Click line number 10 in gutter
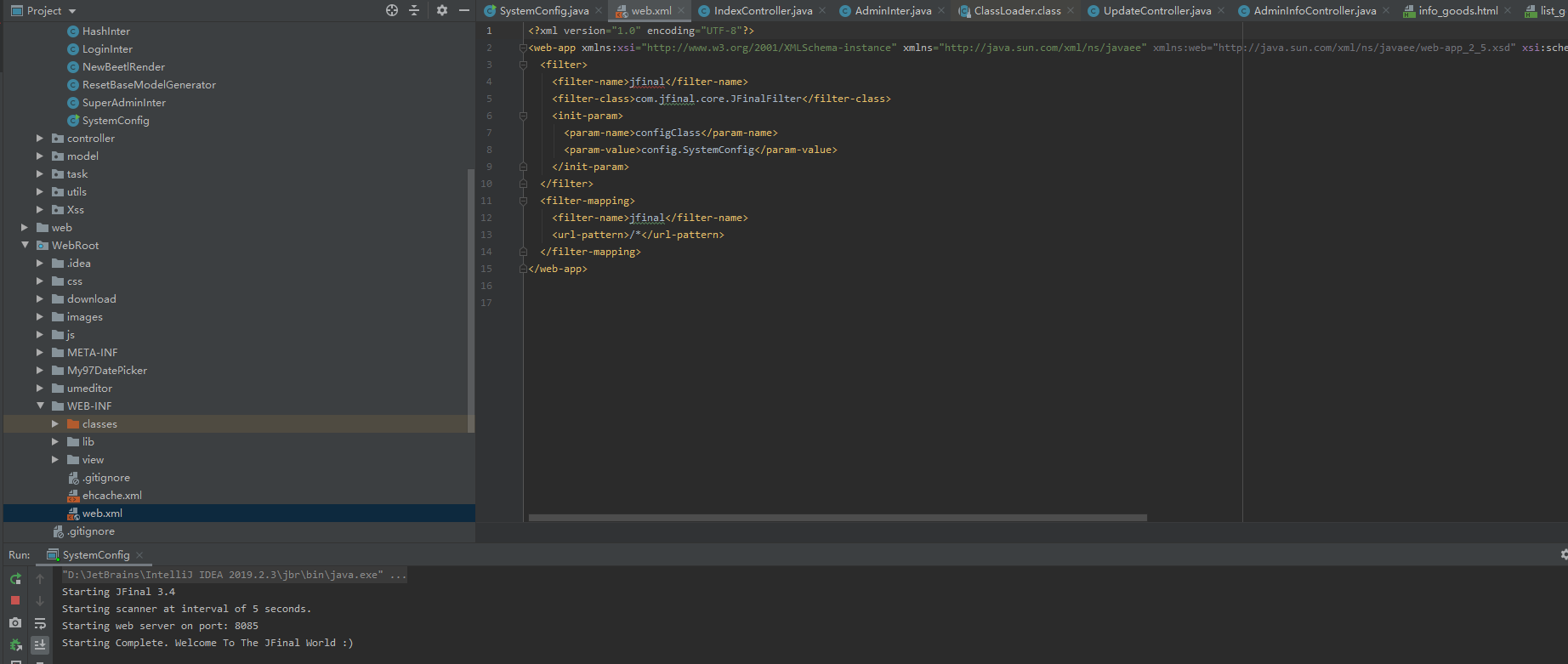 point(486,184)
